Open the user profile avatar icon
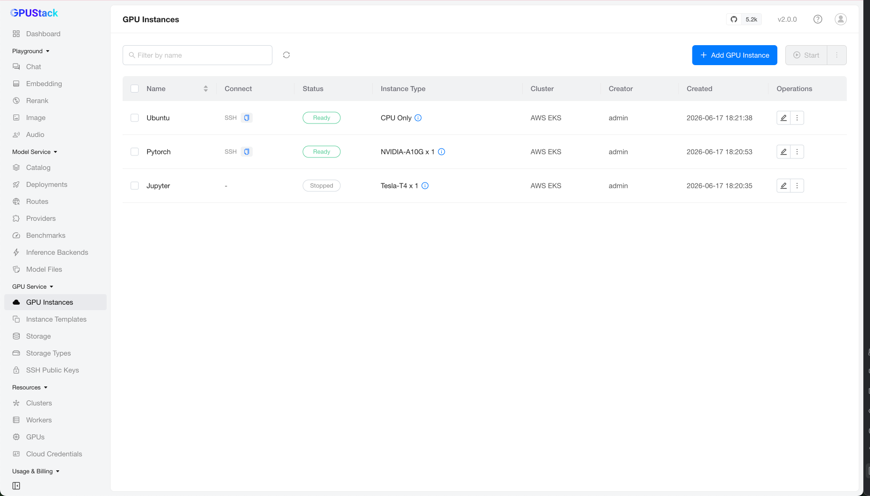 841,19
